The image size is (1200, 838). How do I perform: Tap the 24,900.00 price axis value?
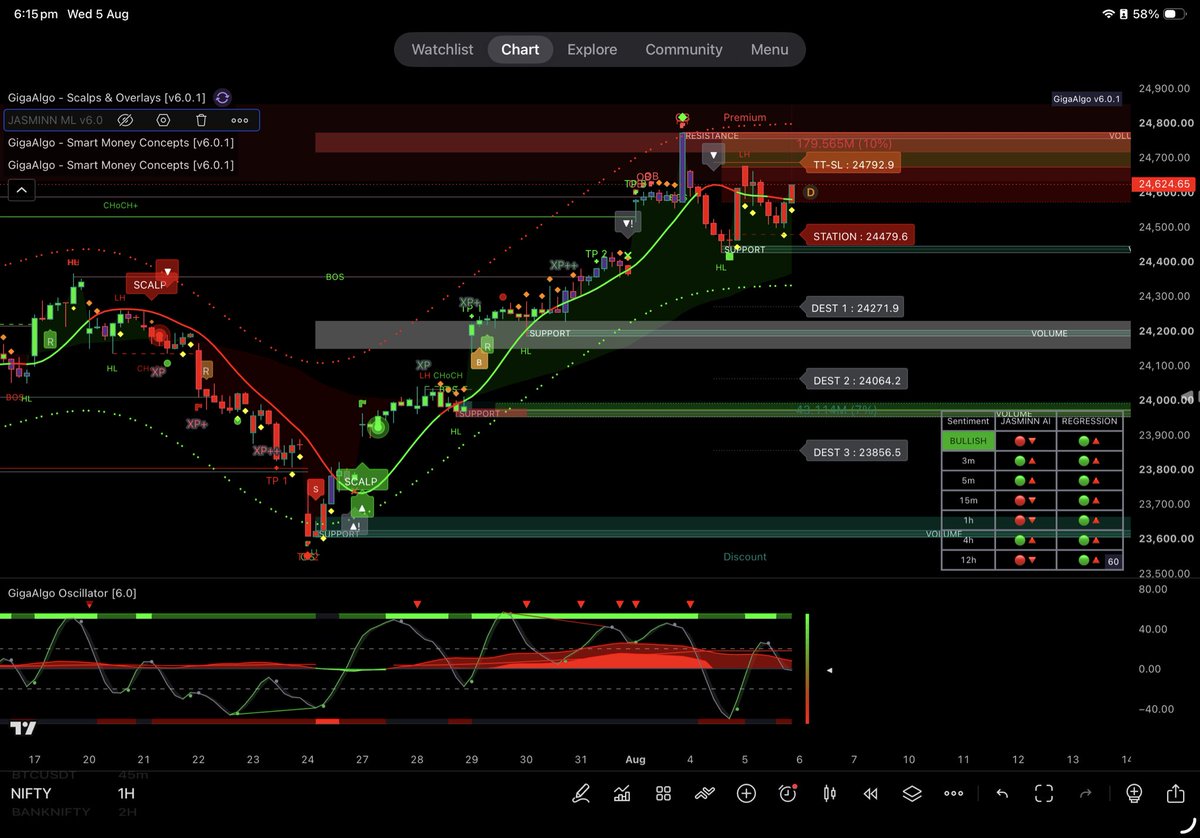click(x=1166, y=89)
